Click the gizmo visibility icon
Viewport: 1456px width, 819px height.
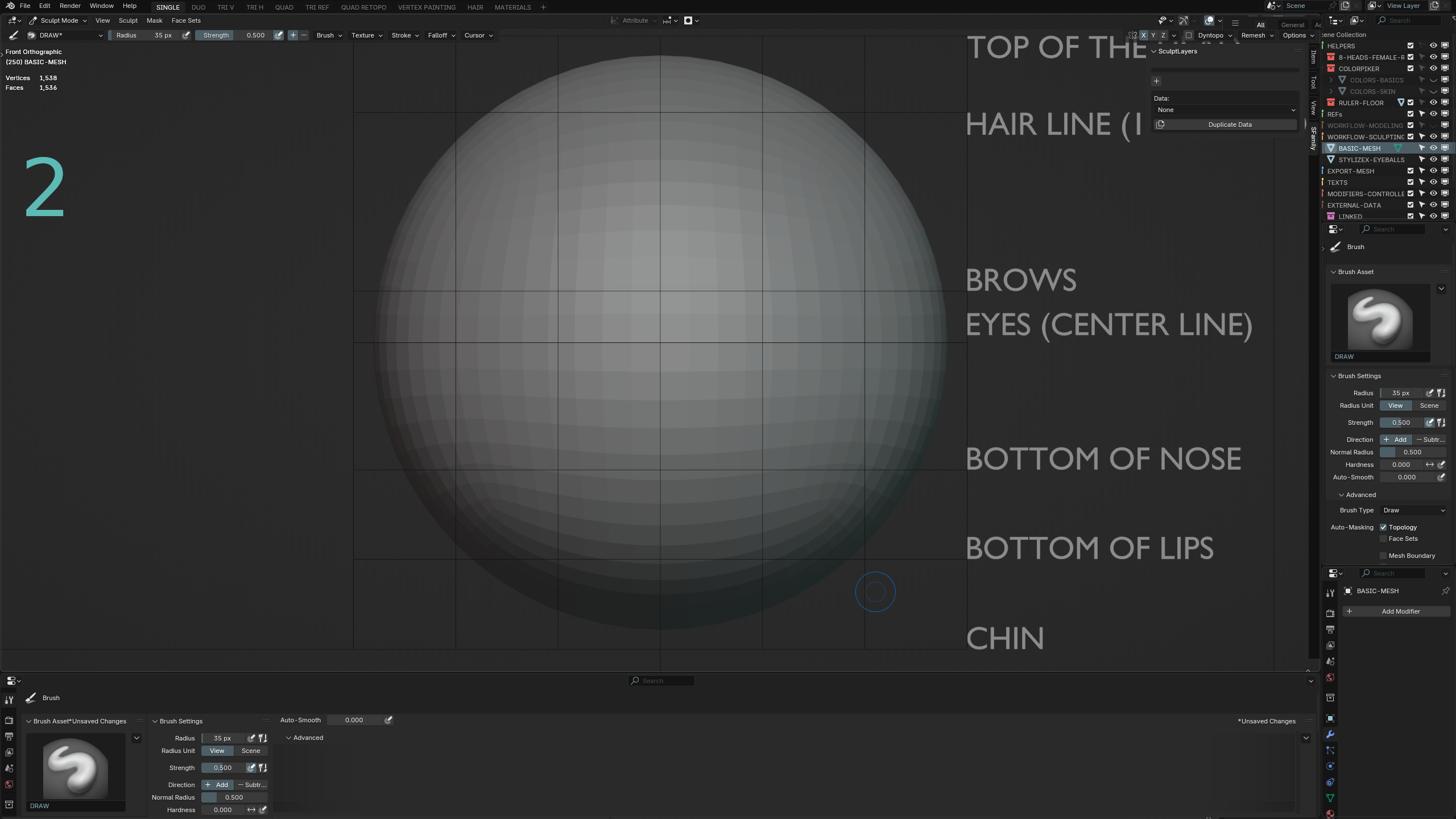(x=1183, y=20)
